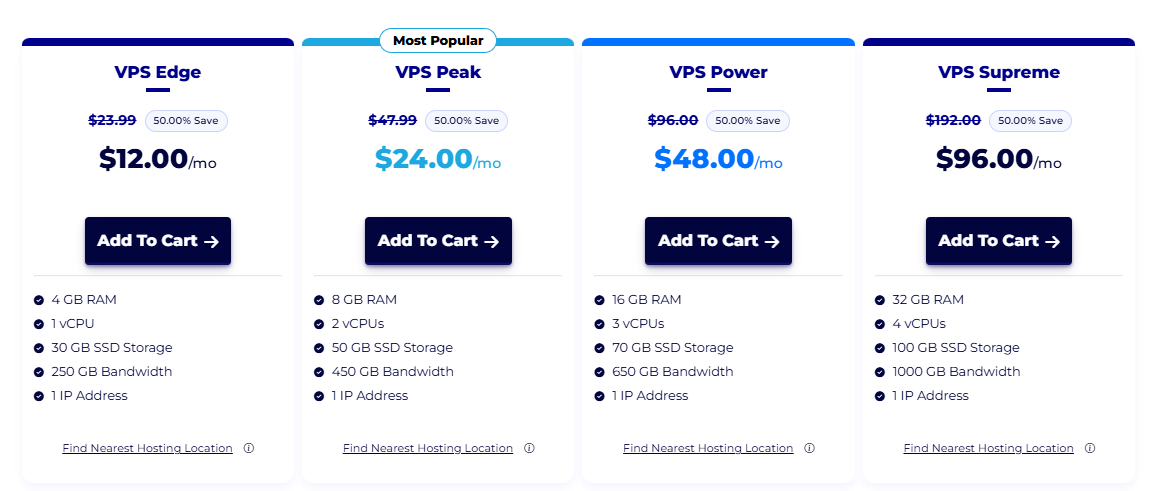Open Find Nearest Hosting Location for VPS Power
Image resolution: width=1154 pixels, height=491 pixels.
[x=708, y=448]
